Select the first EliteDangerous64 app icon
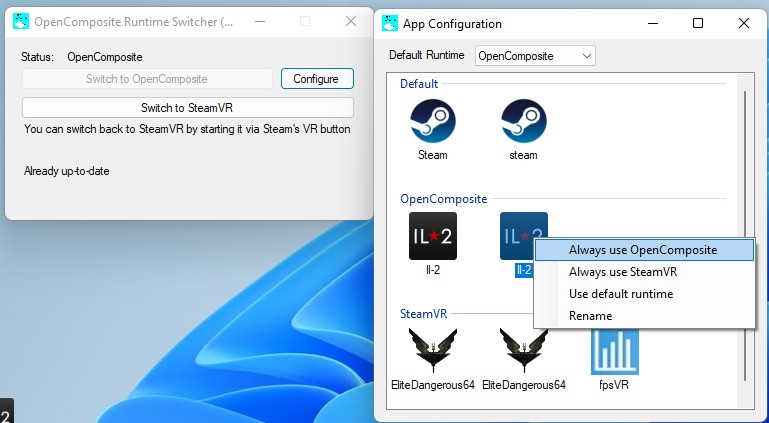The width and height of the screenshot is (769, 423). pos(433,350)
